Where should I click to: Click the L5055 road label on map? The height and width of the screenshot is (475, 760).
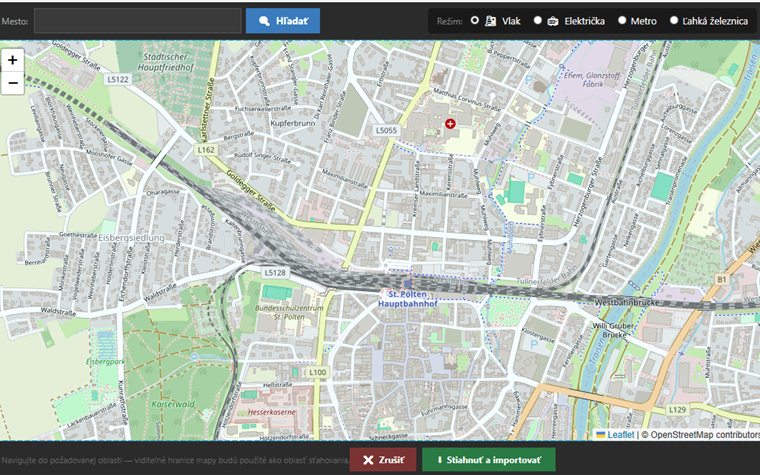pos(386,130)
